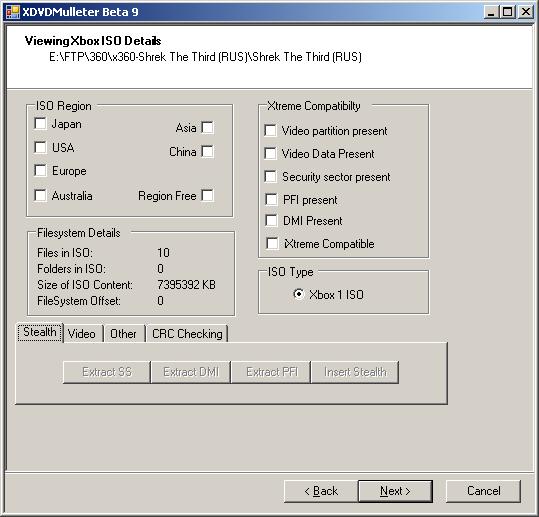Maximize the XDVDMulleter window
The height and width of the screenshot is (517, 539).
pyautogui.click(x=507, y=12)
